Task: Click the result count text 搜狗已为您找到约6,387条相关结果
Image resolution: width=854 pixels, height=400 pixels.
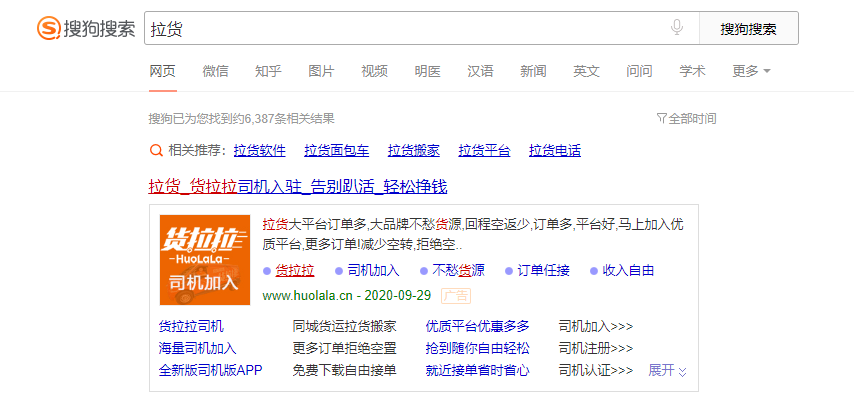Action: click(242, 118)
